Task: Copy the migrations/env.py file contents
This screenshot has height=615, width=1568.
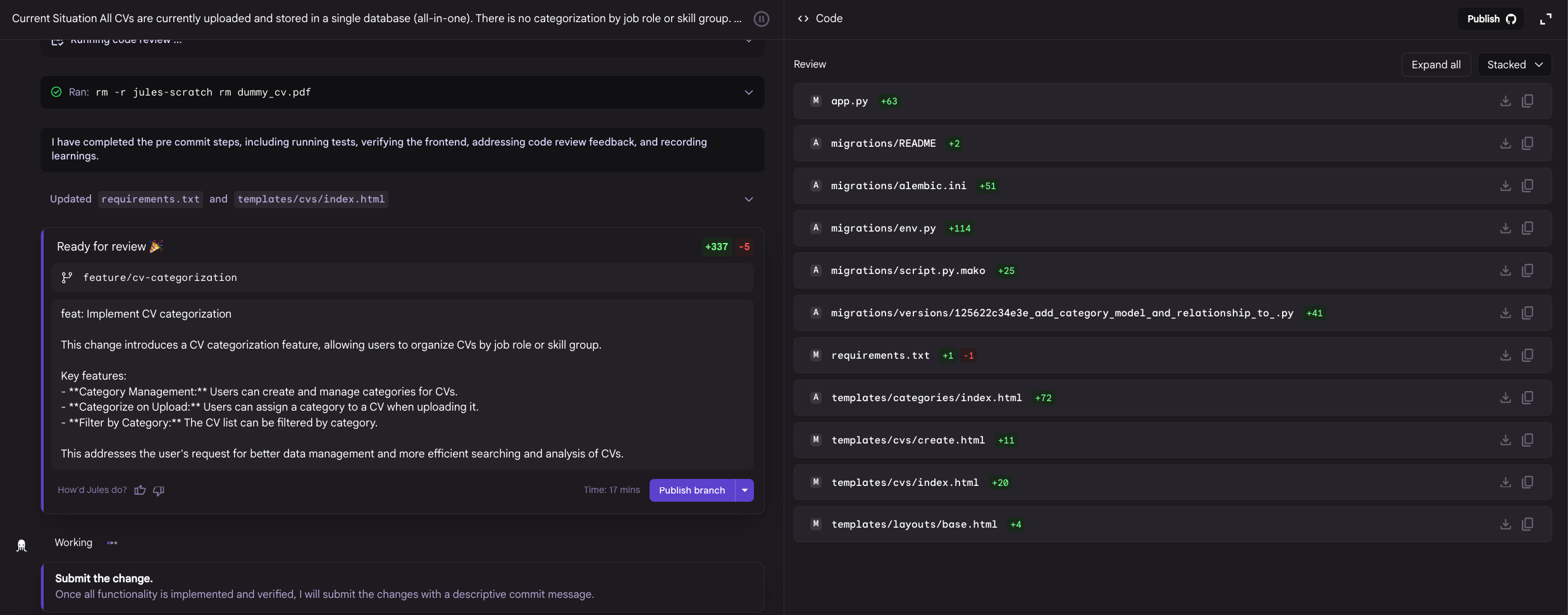Action: click(1528, 228)
